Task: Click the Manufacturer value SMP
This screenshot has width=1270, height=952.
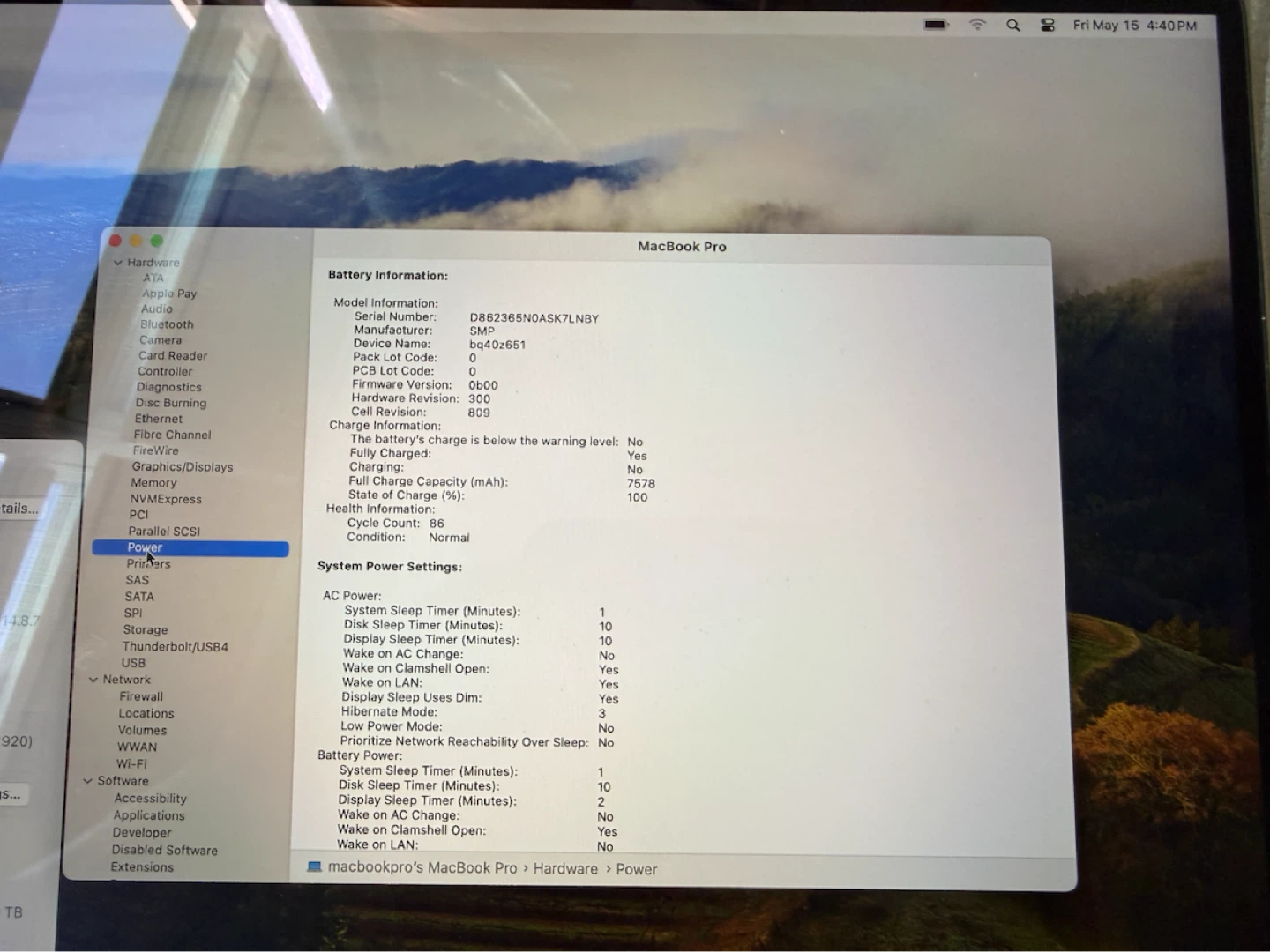Action: click(482, 331)
